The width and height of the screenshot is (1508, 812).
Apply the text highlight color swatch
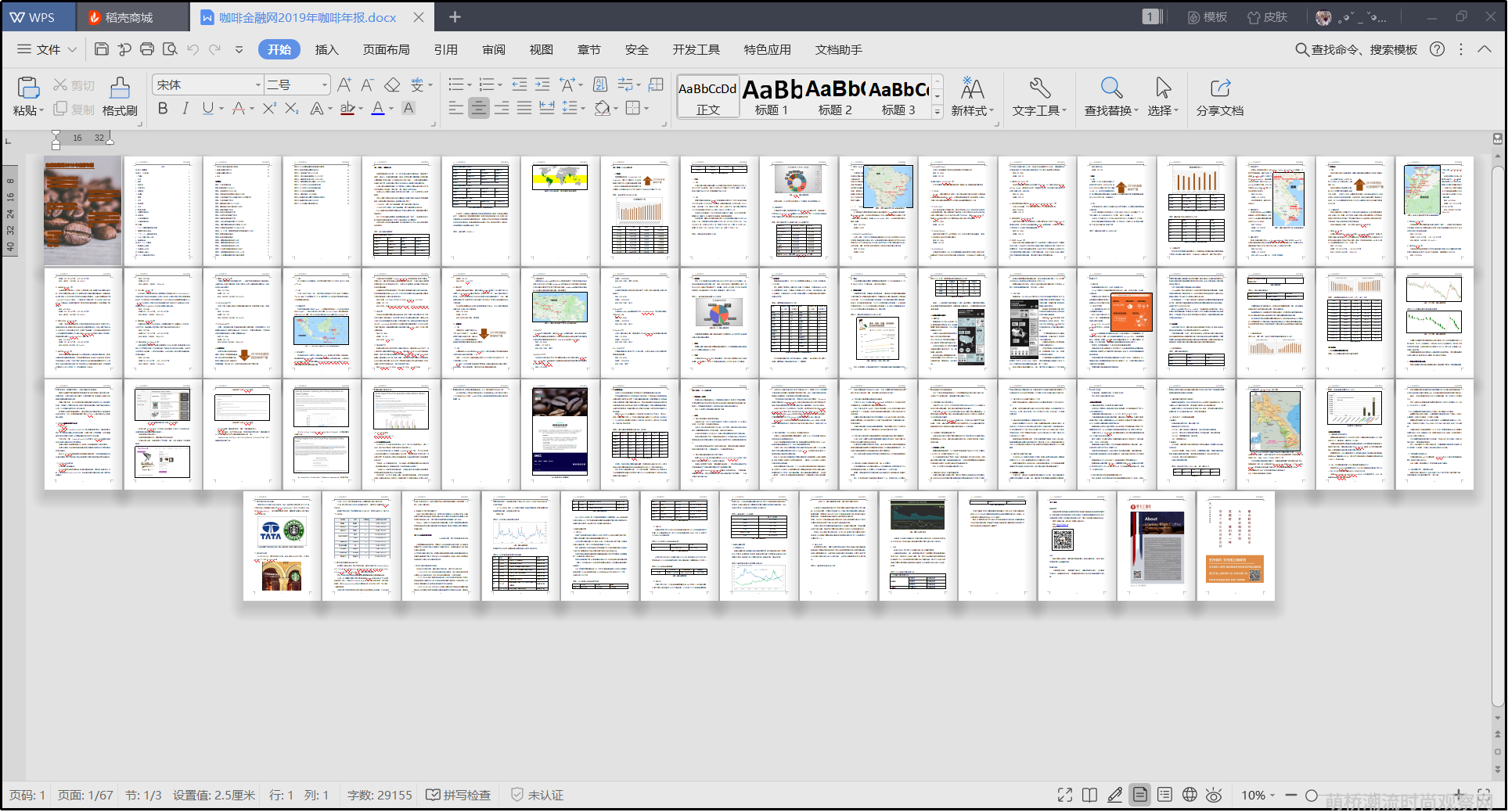coord(347,109)
